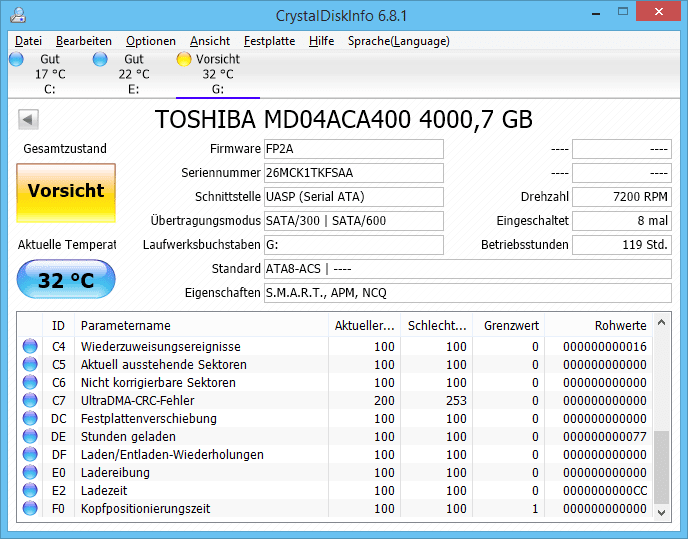Click disk title TOSHIBA MD04ACA400 4000,7 GB
688x539 pixels.
coord(344,119)
